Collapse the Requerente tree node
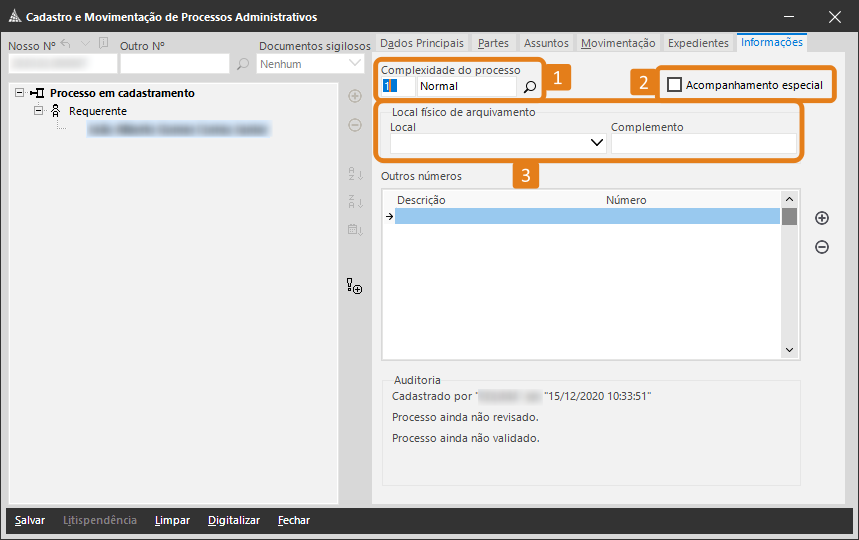859x540 pixels. (39, 111)
